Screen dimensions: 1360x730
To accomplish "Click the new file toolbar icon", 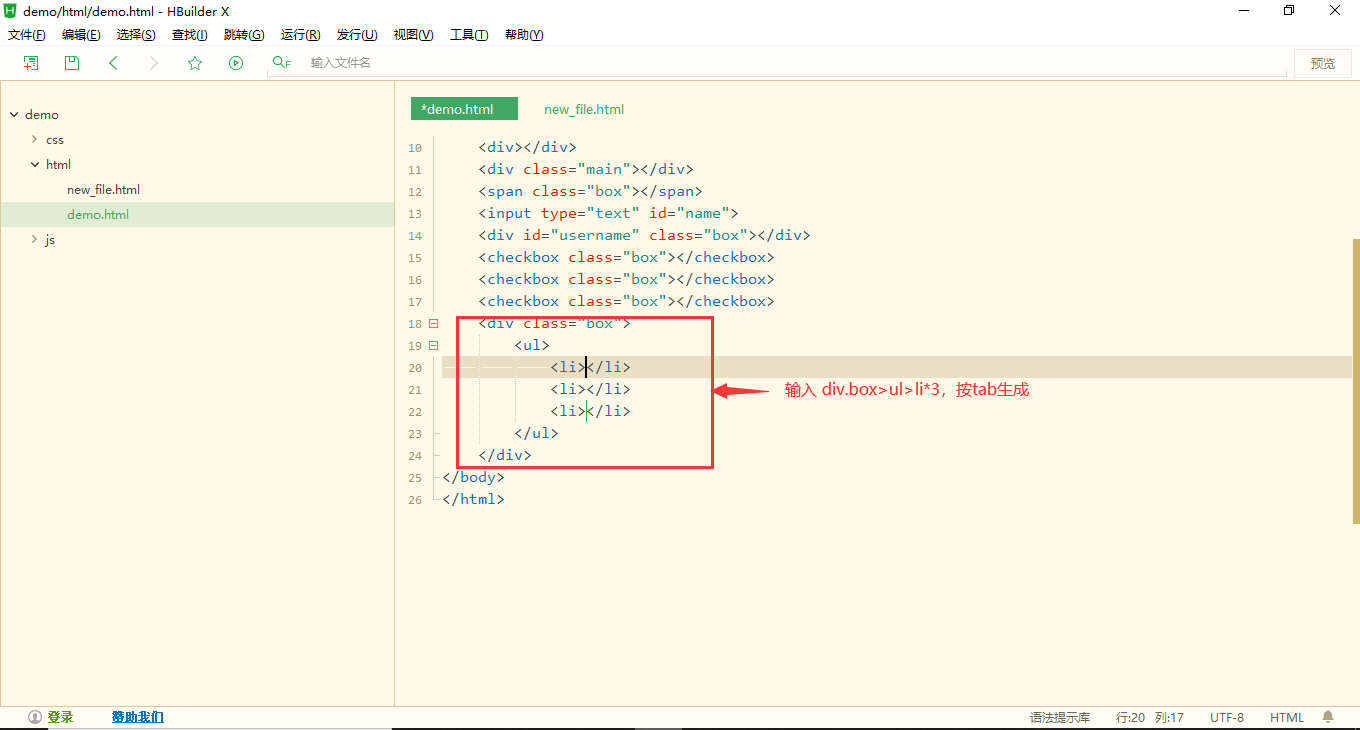I will [31, 63].
